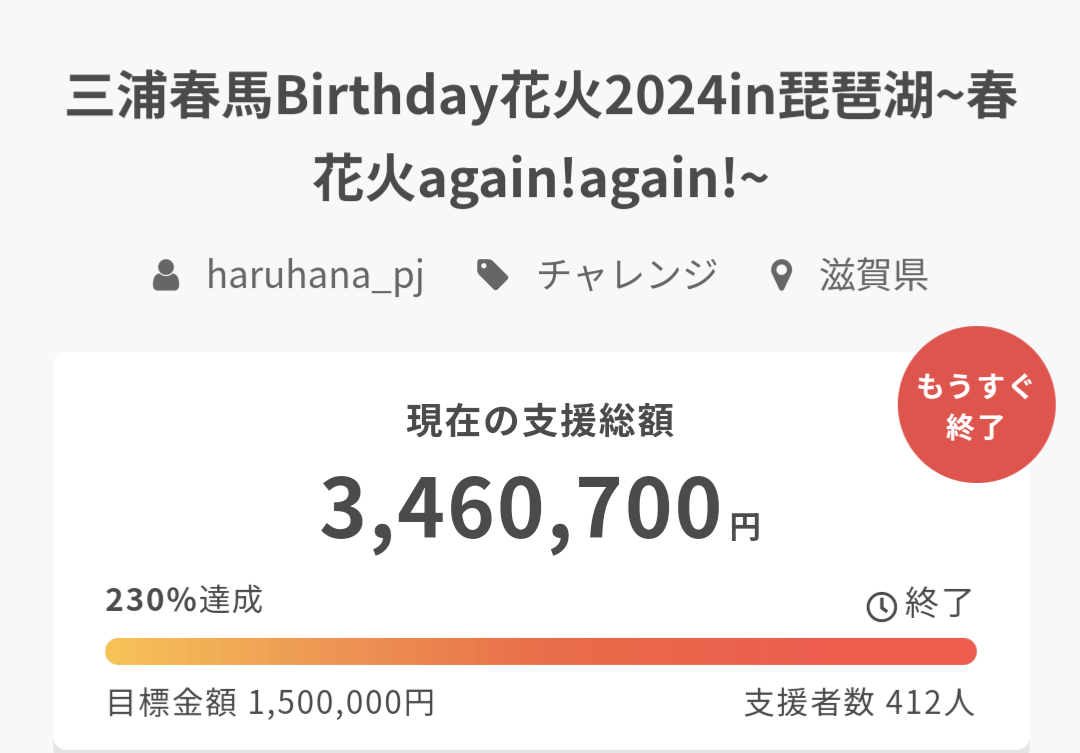Click the tag icon before チャレンジ

[492, 274]
